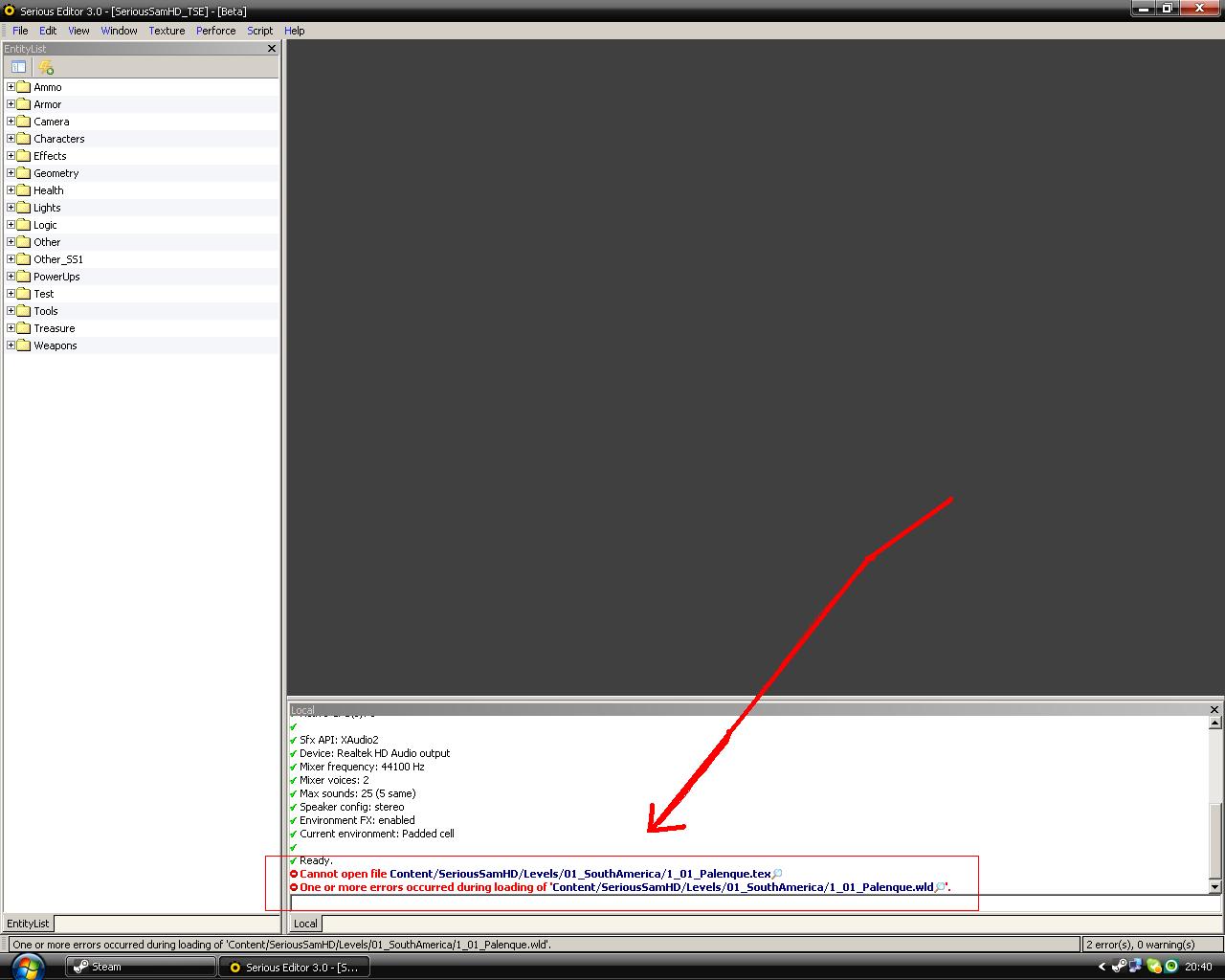Open the Script menu

coord(259,31)
